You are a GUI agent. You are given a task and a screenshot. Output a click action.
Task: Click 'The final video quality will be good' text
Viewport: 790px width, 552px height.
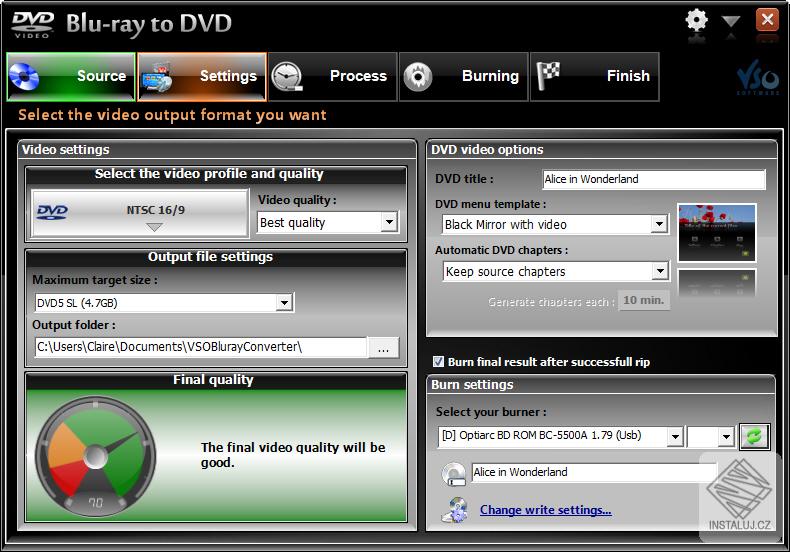(293, 455)
